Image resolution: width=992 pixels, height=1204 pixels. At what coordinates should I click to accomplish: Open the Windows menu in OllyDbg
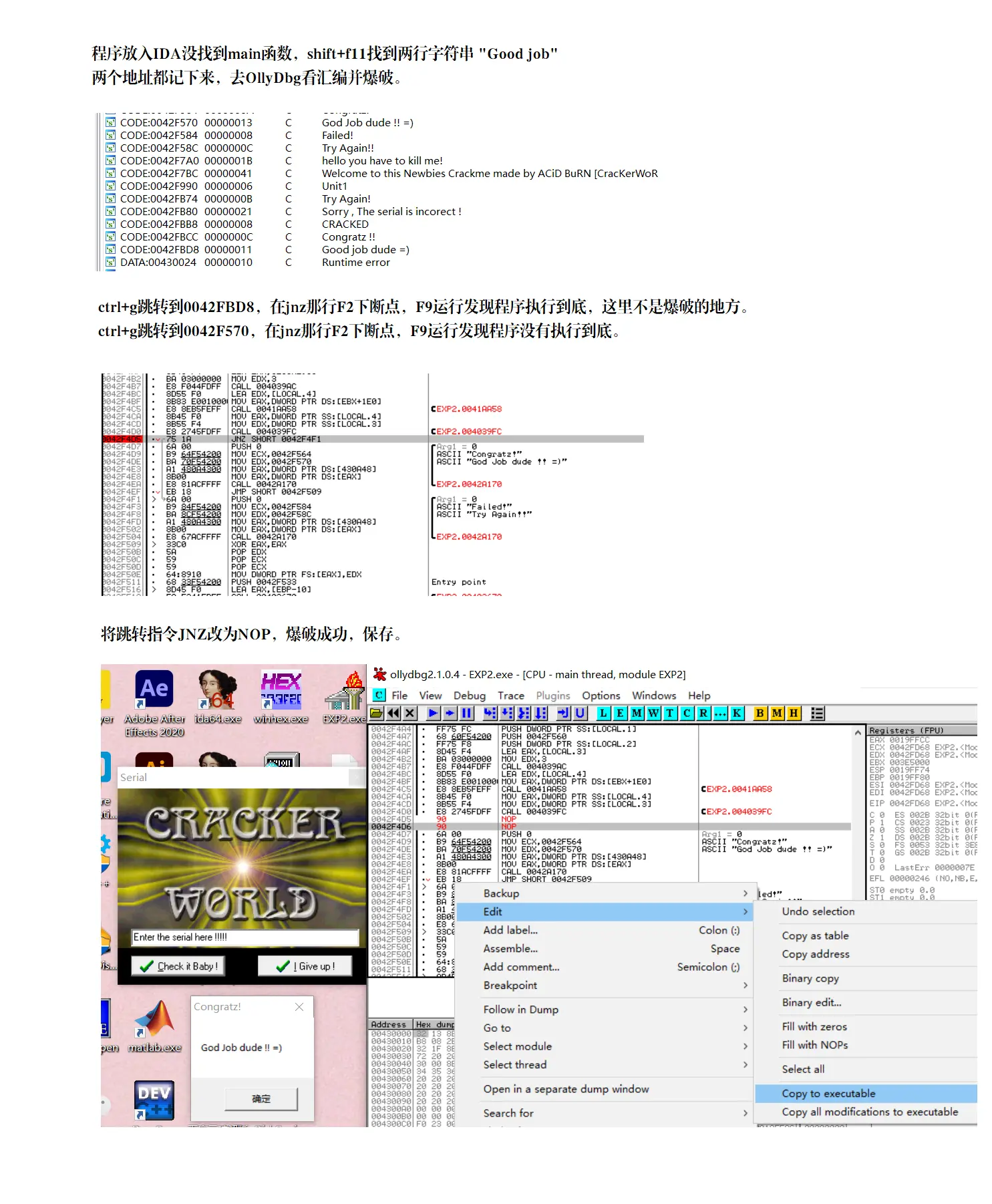[654, 696]
